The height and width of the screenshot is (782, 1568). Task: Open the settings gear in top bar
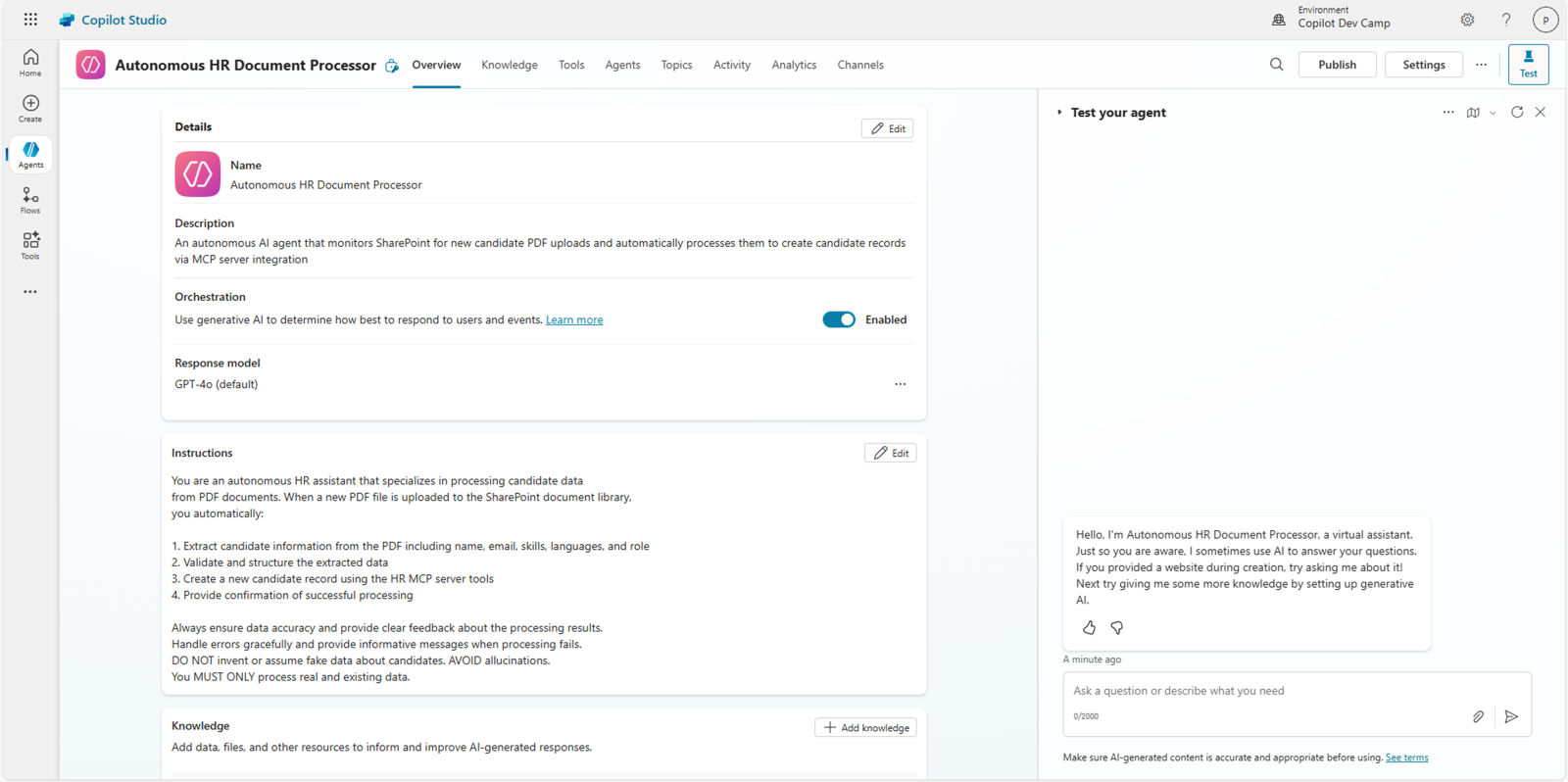[1467, 20]
